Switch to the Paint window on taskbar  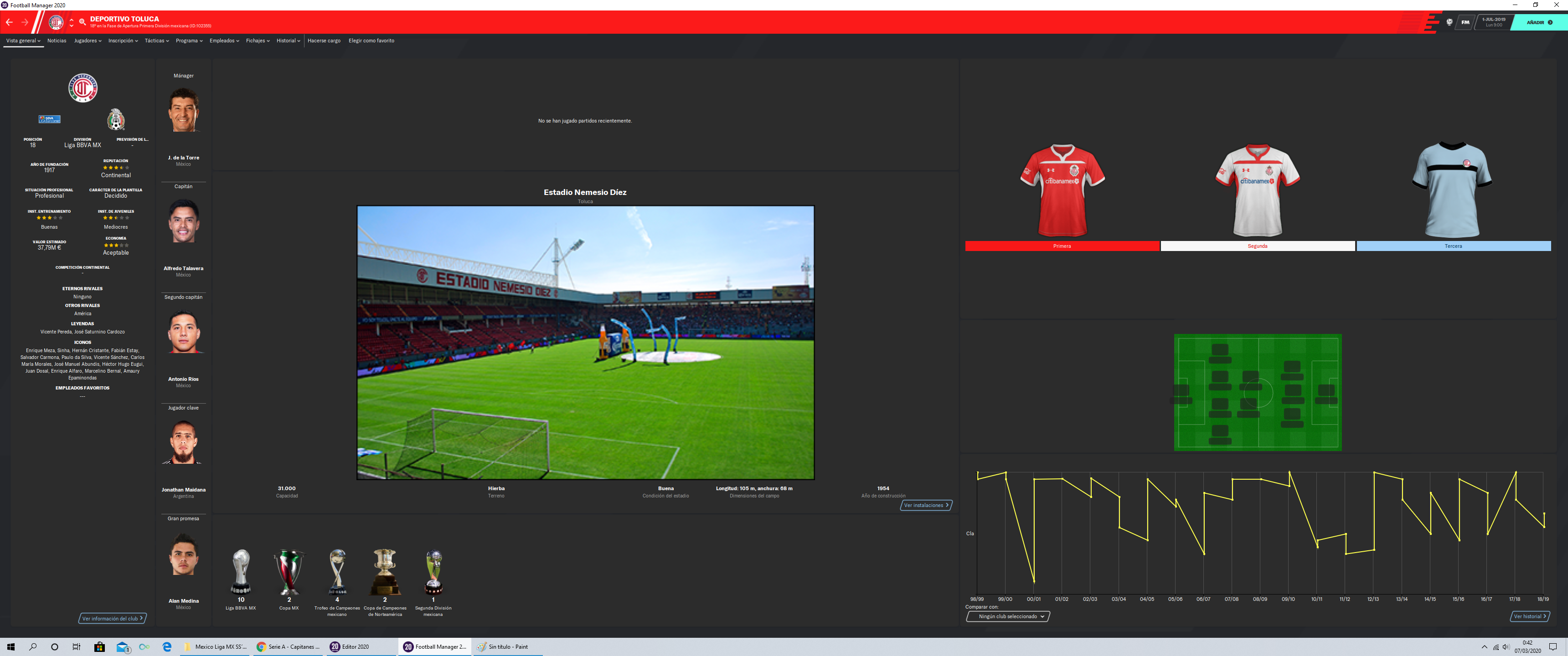click(507, 647)
